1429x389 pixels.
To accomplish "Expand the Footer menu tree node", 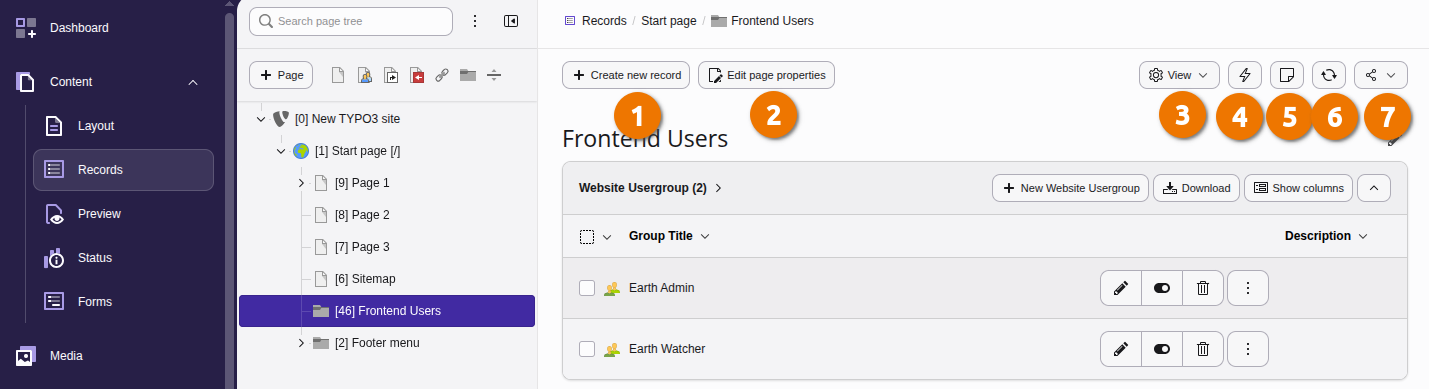I will pos(301,343).
